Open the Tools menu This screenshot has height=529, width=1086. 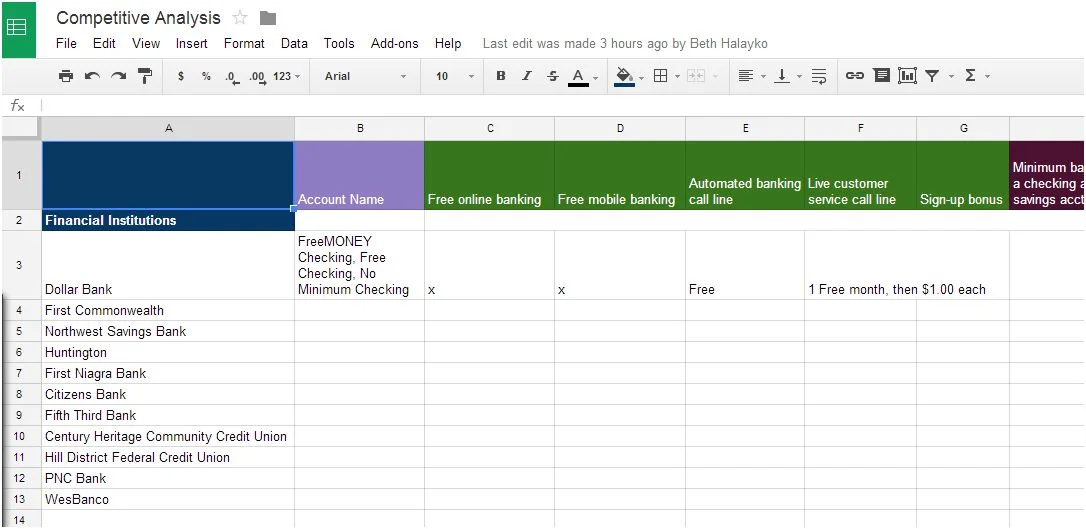point(339,43)
